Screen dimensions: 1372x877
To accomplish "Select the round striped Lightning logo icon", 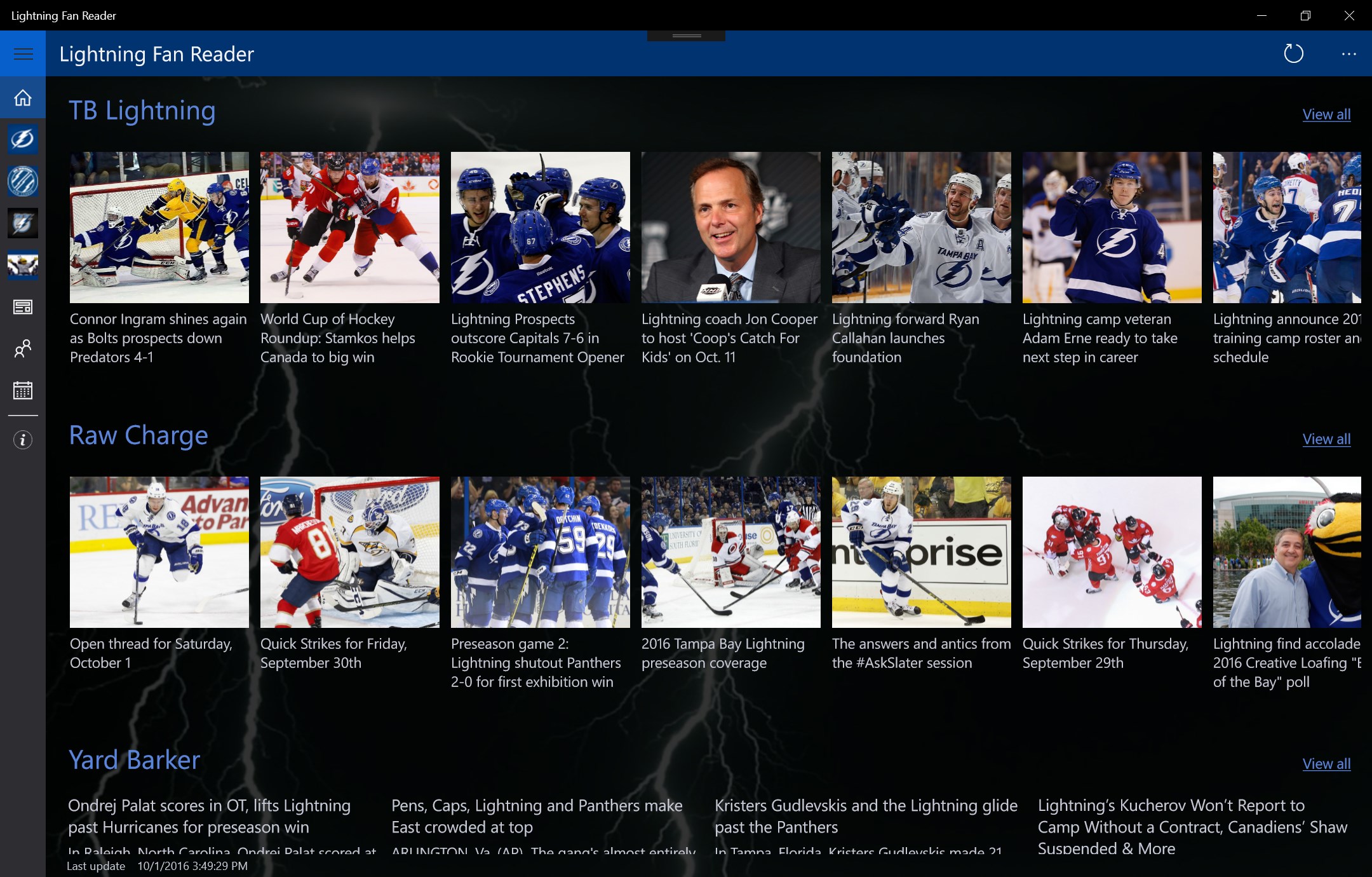I will tap(23, 181).
